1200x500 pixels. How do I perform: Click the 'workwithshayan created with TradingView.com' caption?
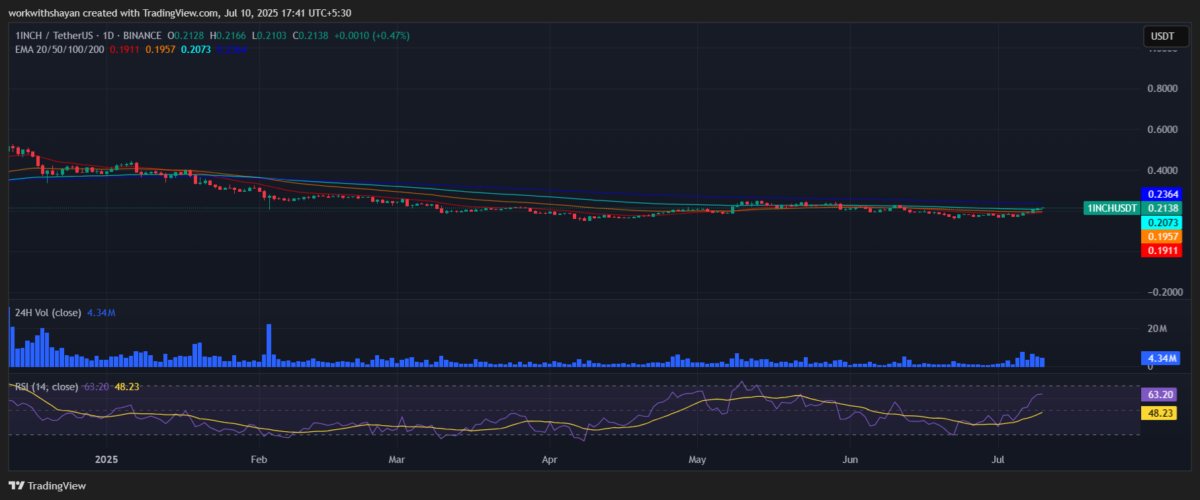115,12
